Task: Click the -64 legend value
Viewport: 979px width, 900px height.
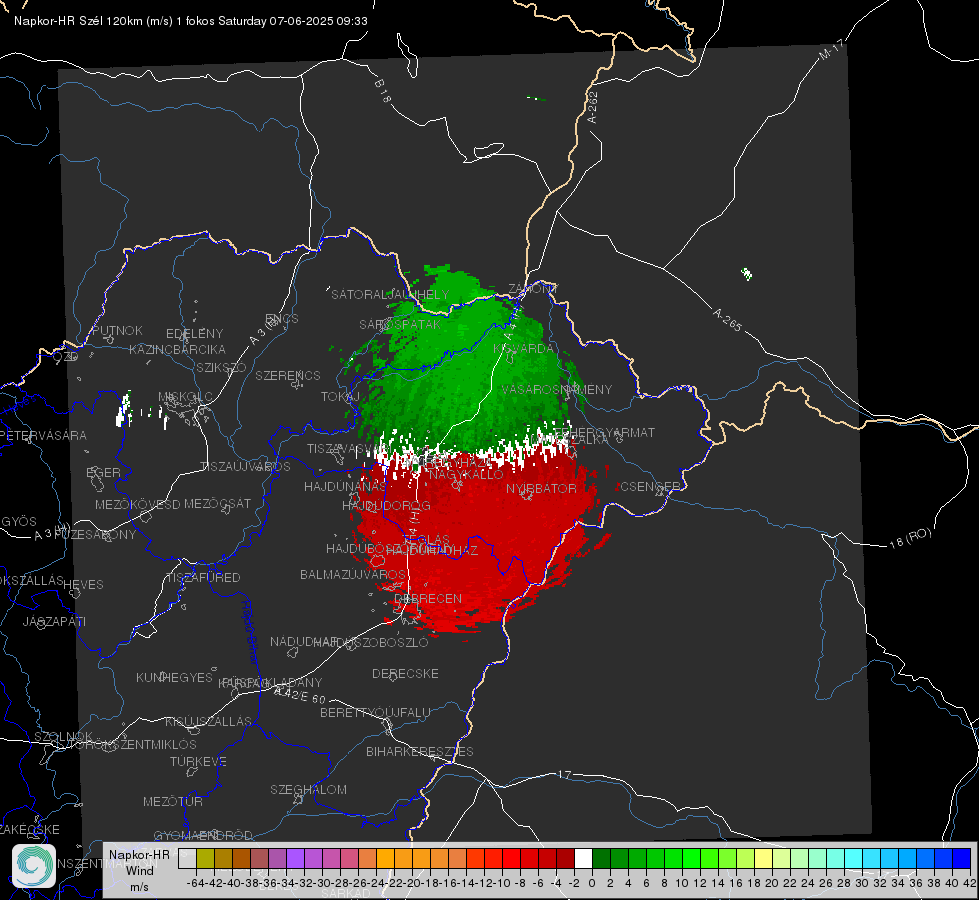Action: pyautogui.click(x=195, y=883)
